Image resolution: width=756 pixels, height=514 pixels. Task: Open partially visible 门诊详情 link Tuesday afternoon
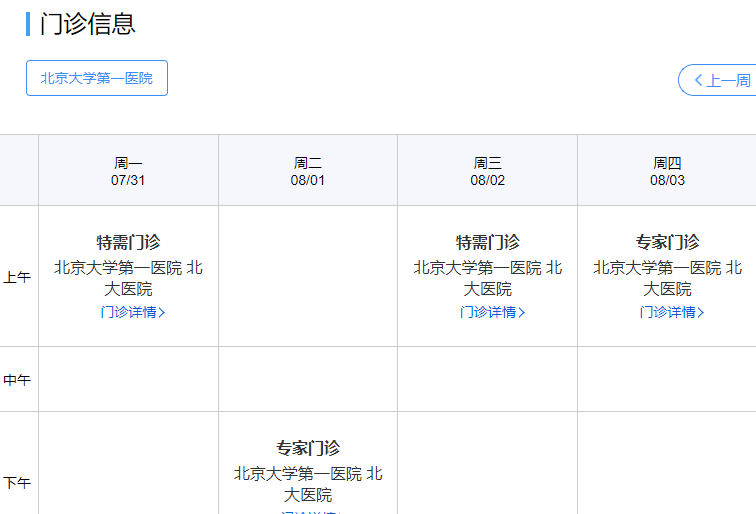click(x=308, y=511)
